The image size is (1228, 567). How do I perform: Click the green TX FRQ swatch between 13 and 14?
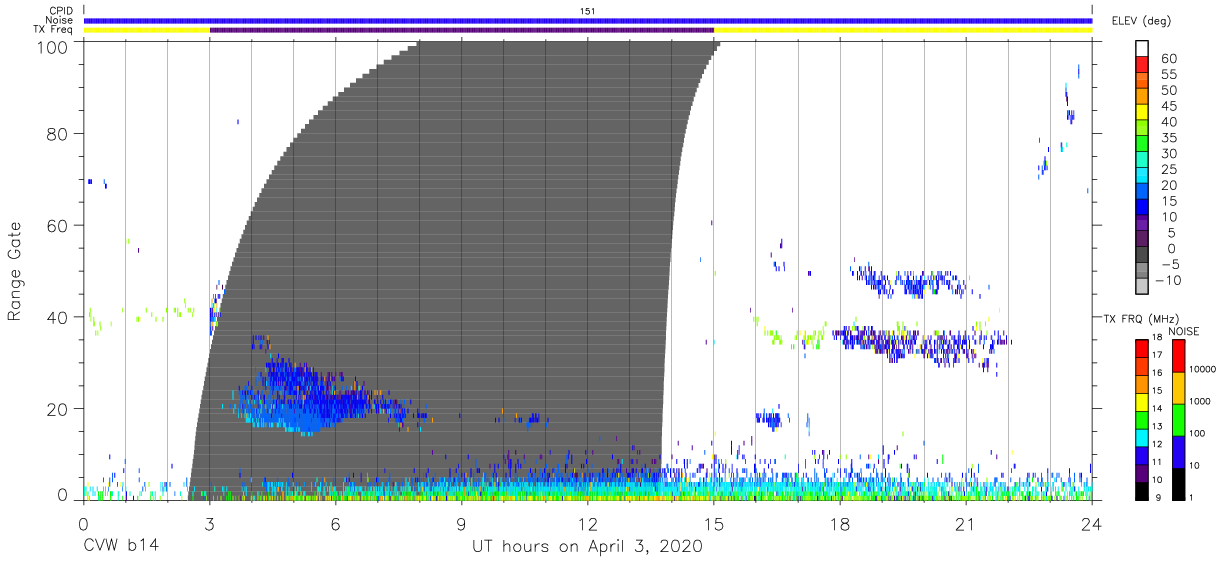pos(1142,418)
